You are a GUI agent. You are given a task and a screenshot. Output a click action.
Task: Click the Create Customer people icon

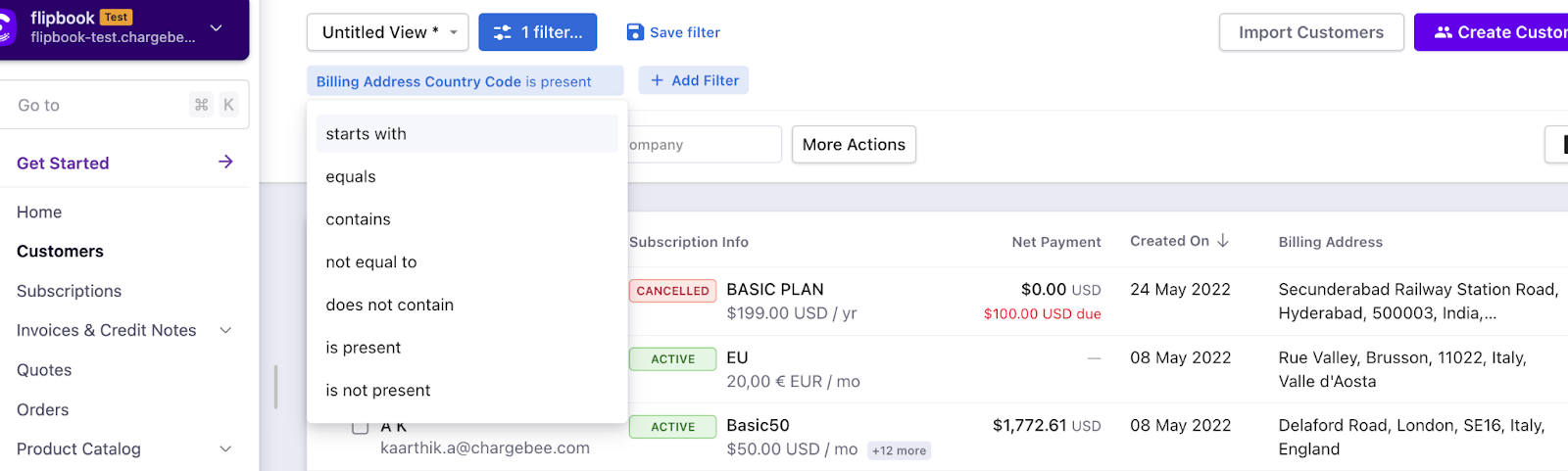click(1443, 32)
